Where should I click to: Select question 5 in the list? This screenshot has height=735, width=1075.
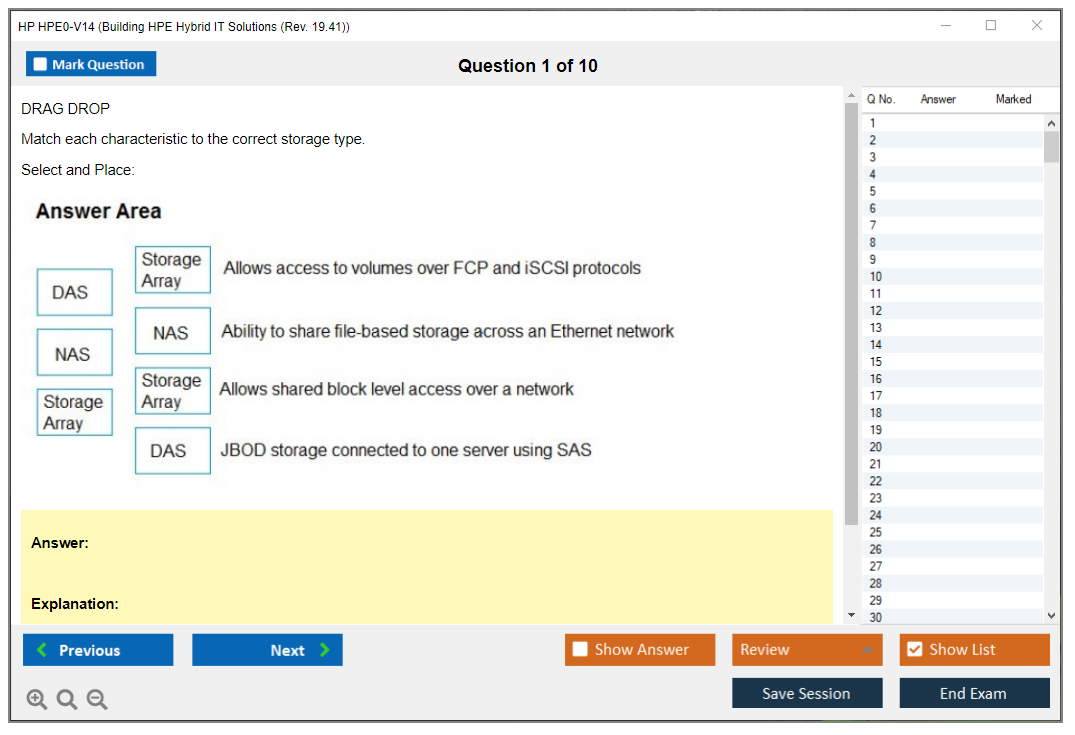coord(873,191)
